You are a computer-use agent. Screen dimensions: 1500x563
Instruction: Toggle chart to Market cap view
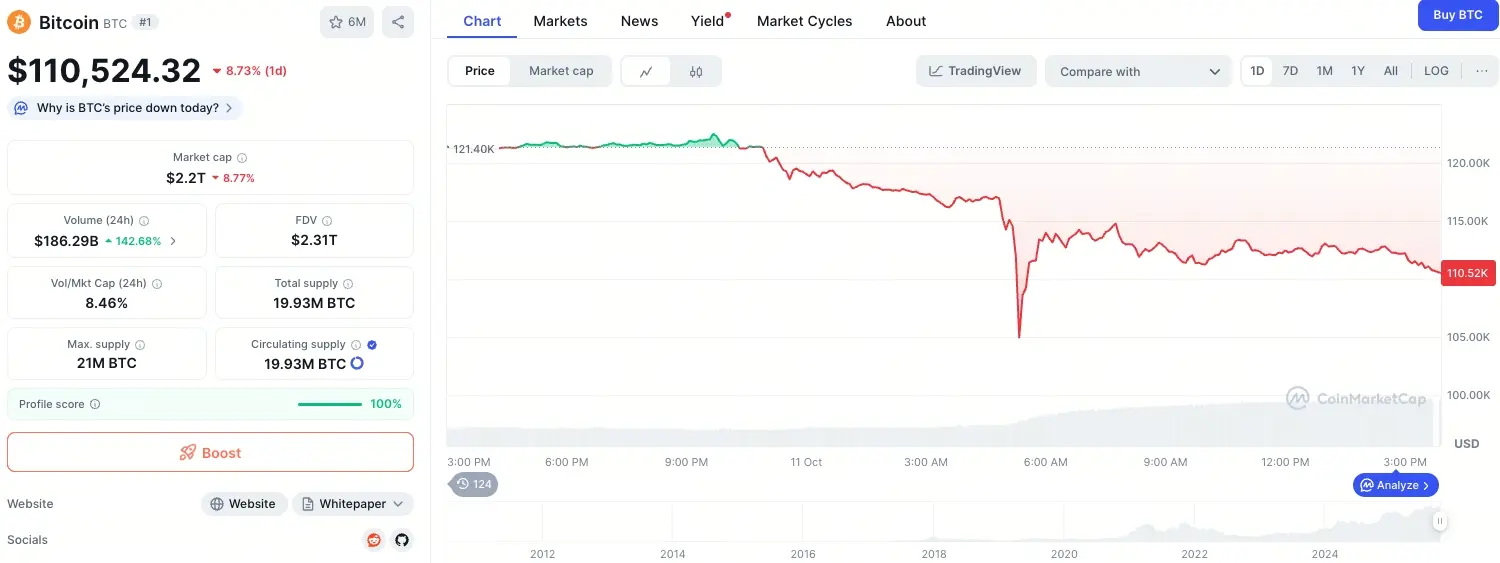pyautogui.click(x=561, y=71)
